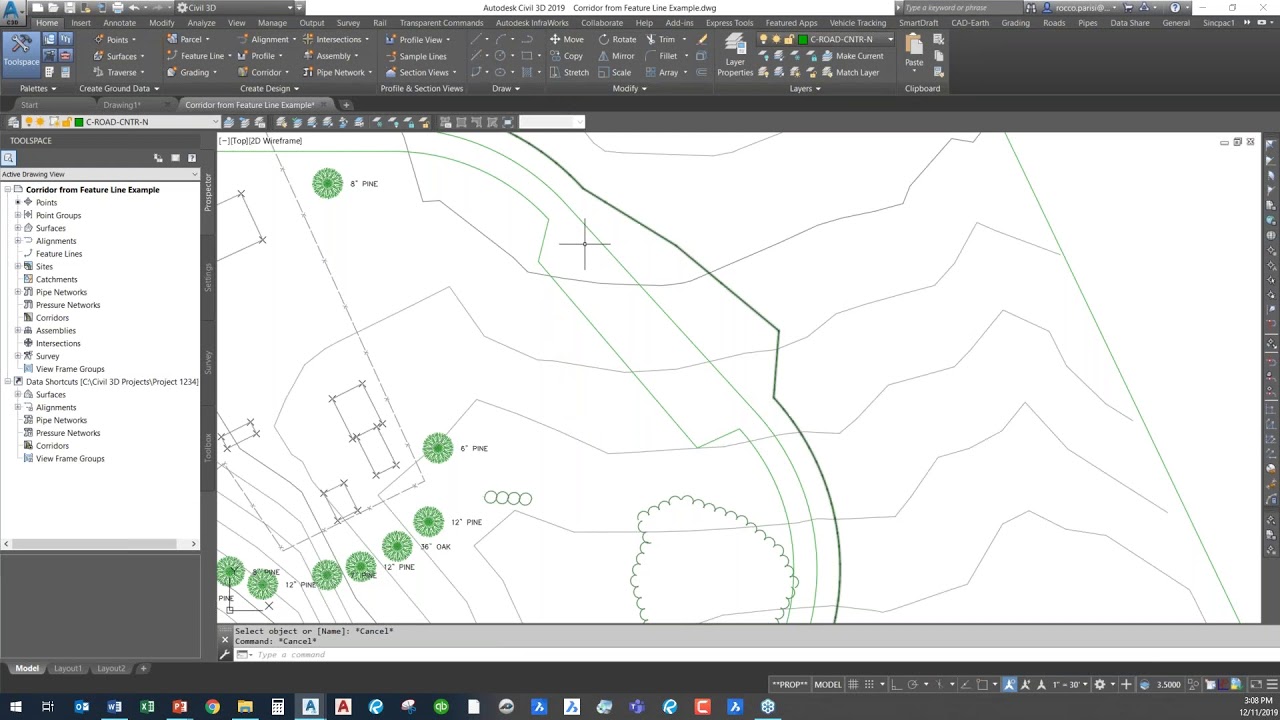1280x720 pixels.
Task: Select the Move tool
Action: tap(566, 39)
